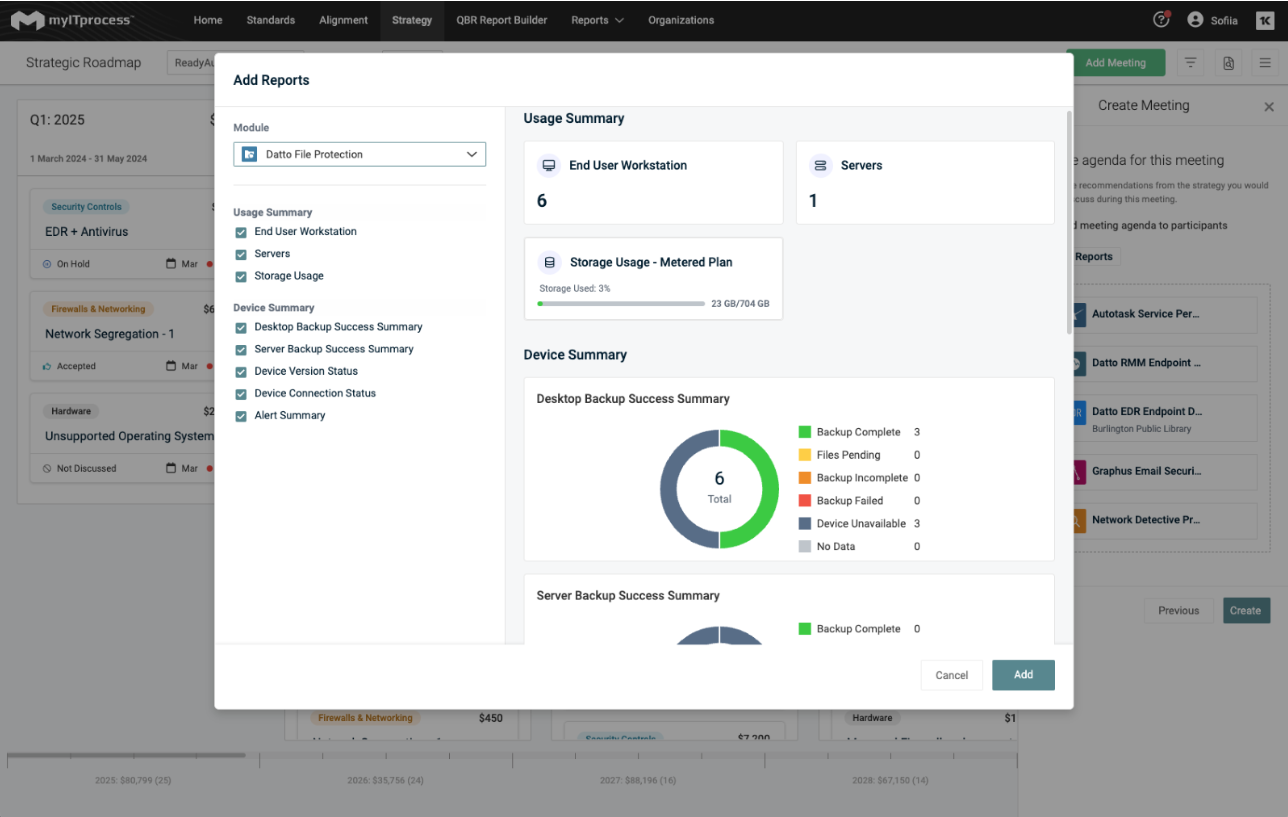The image size is (1288, 817).
Task: Click the Accepted thumbs-up status icon
Action: [x=47, y=366]
